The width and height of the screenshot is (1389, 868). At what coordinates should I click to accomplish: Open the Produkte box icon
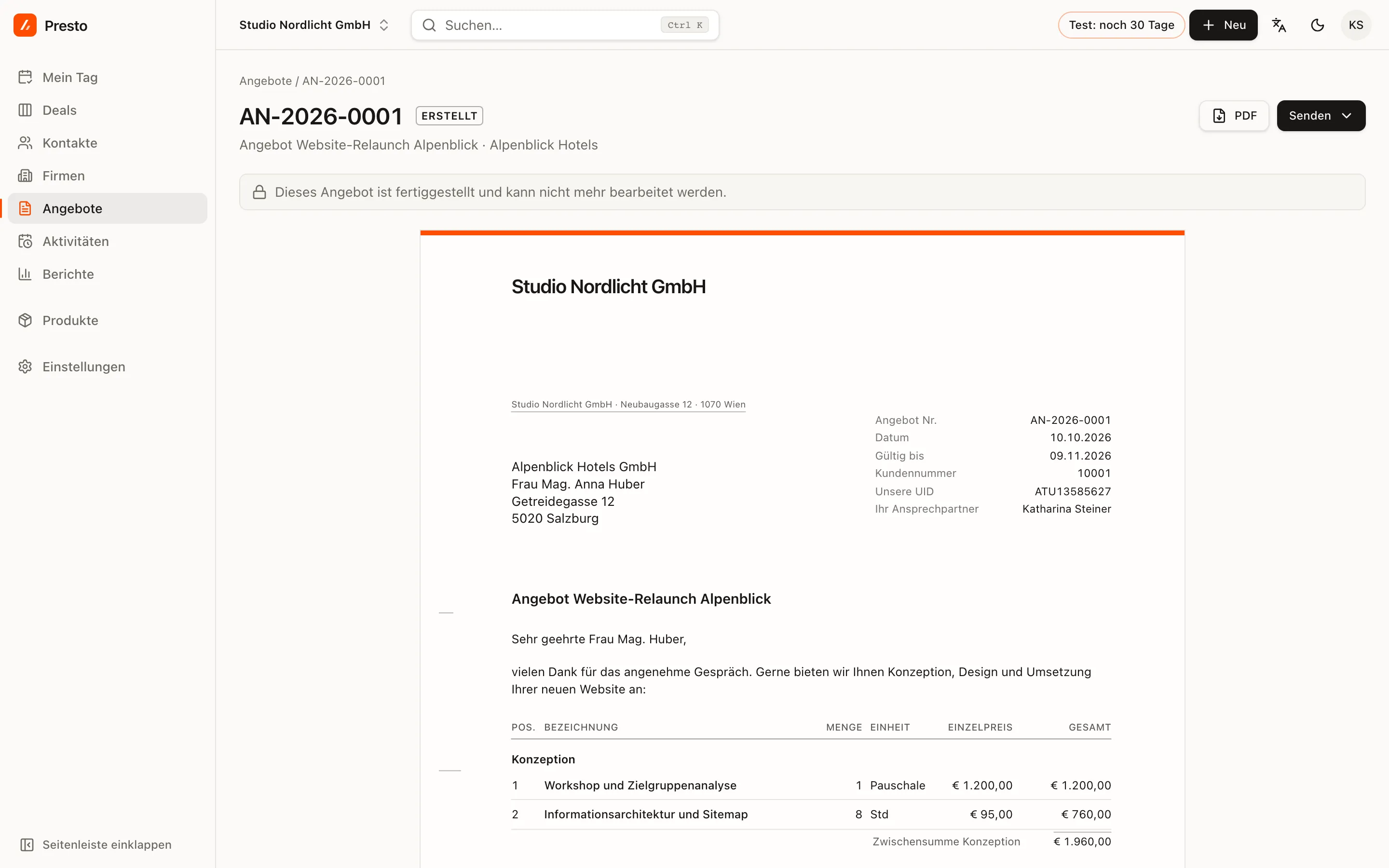pos(25,320)
